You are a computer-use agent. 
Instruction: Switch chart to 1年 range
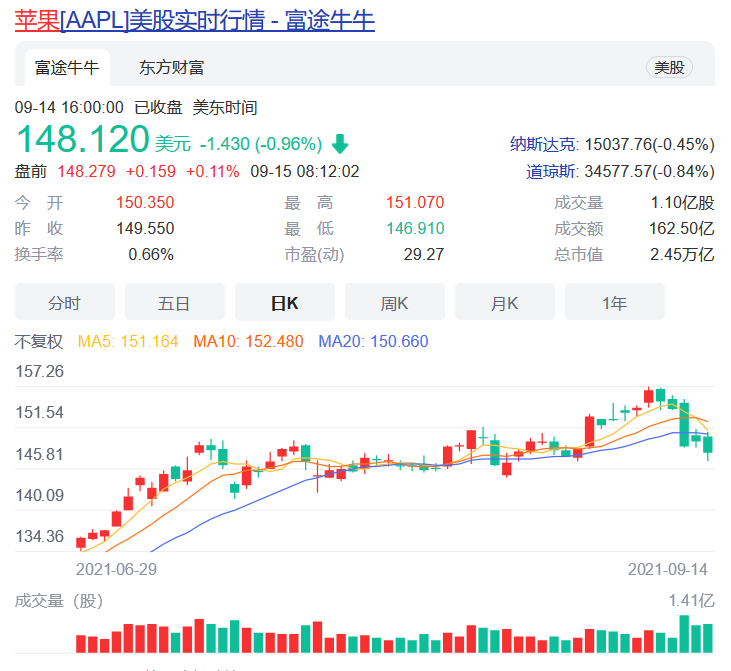tap(615, 303)
